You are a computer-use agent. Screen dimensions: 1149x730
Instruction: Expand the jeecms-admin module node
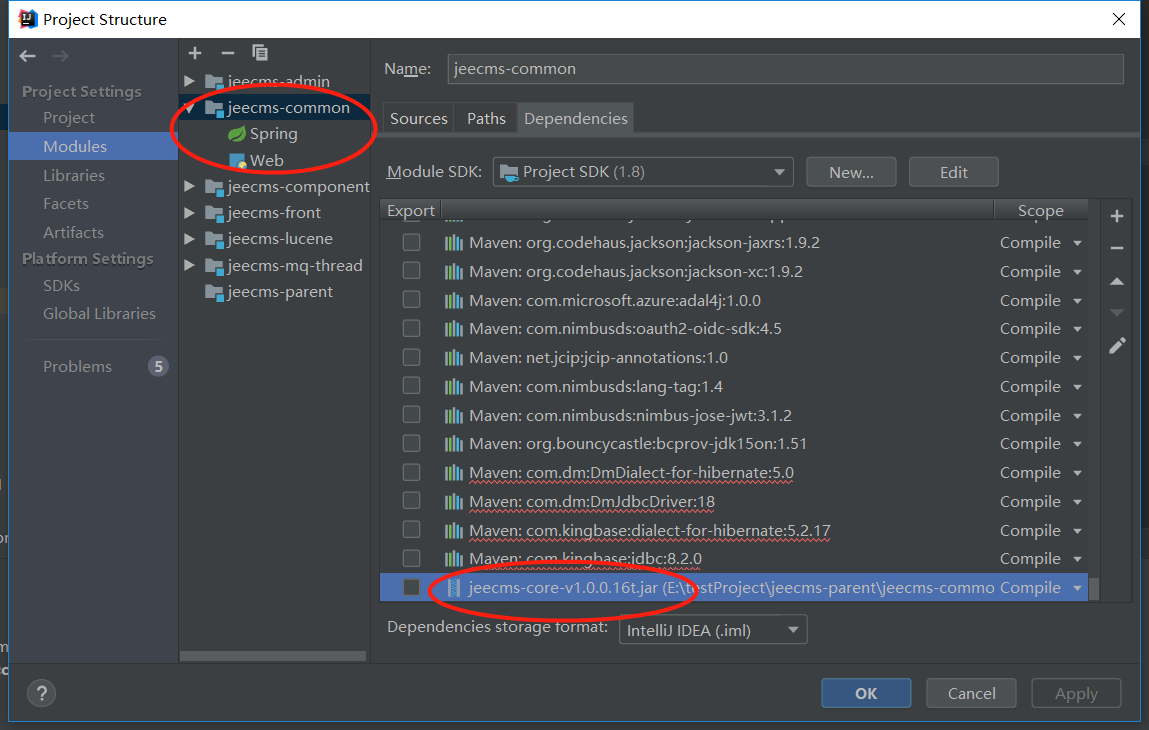point(190,81)
